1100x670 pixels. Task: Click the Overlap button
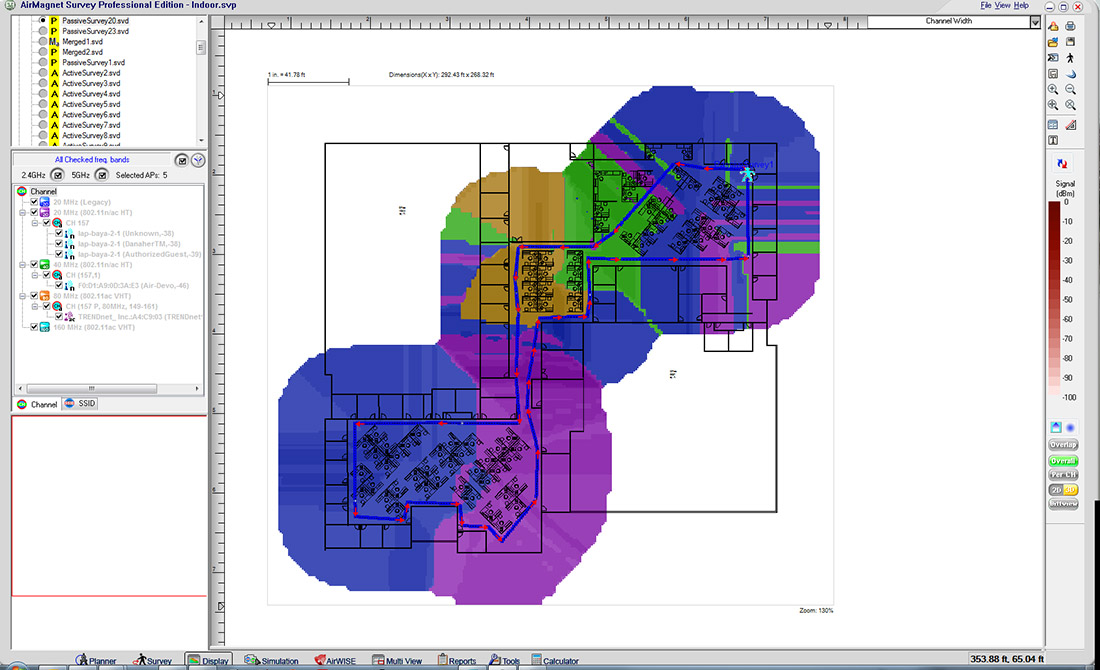1063,445
